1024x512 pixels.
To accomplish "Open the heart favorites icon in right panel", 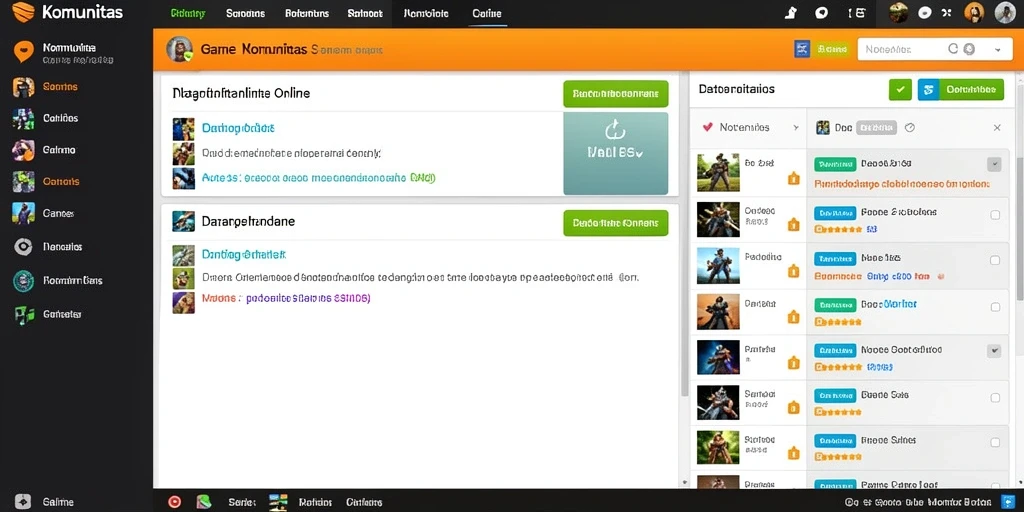I will [707, 127].
